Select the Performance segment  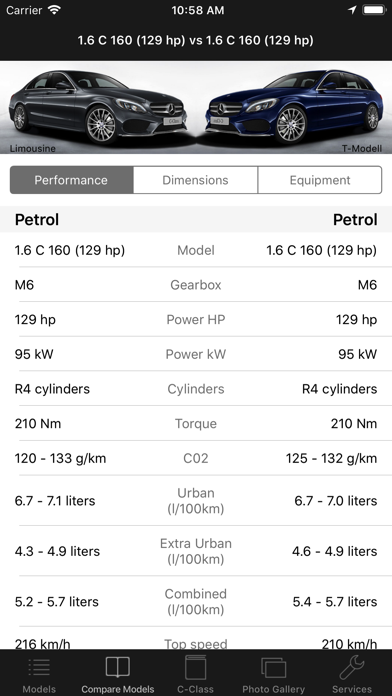tap(71, 180)
